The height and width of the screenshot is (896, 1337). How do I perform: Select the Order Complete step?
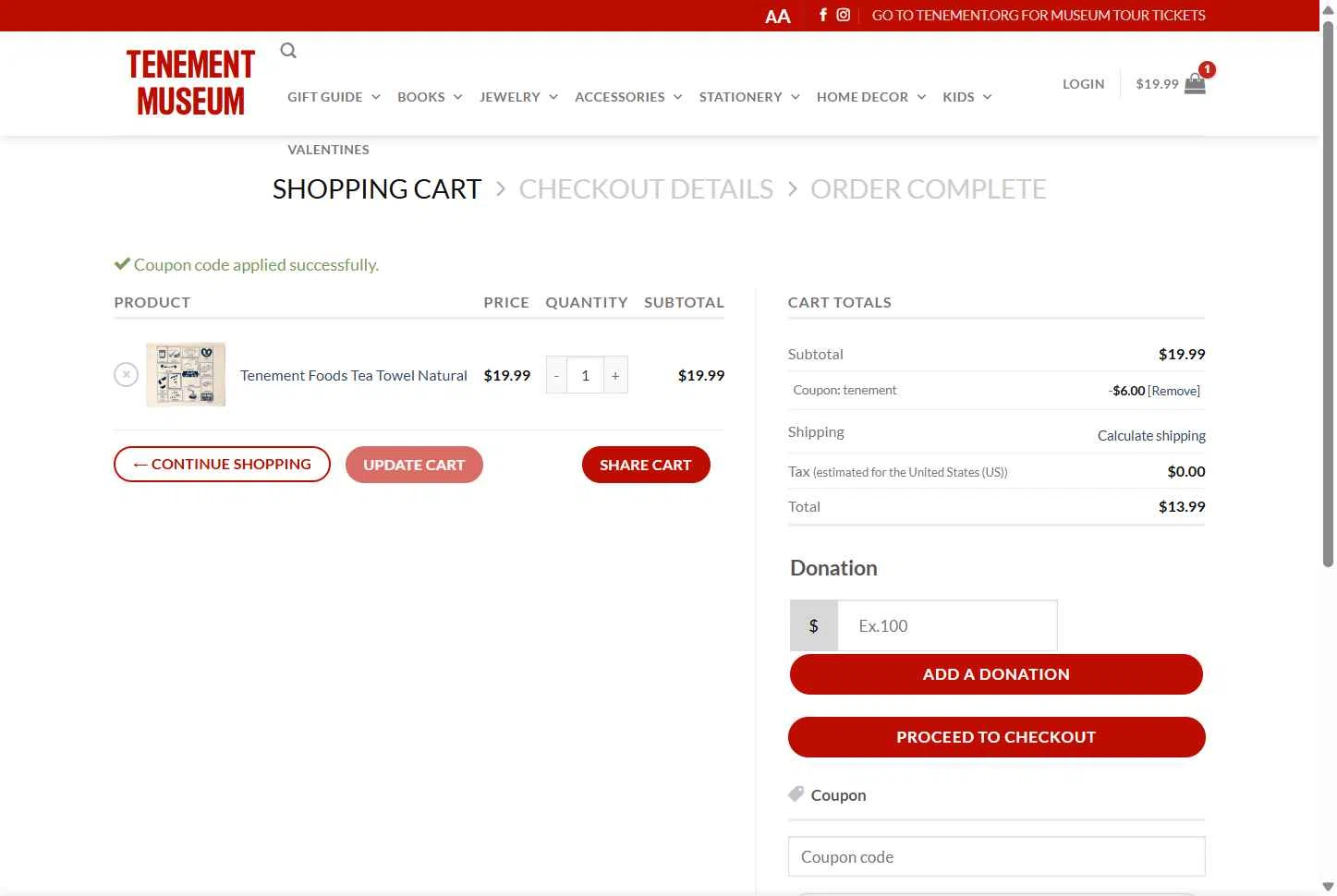[x=928, y=188]
